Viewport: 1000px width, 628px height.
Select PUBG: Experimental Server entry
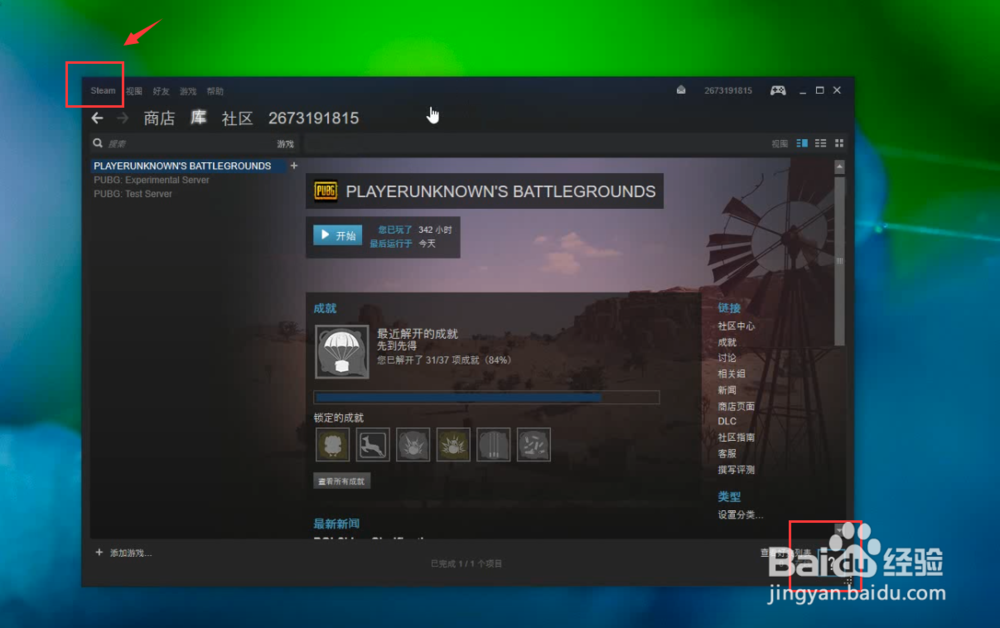coord(151,180)
